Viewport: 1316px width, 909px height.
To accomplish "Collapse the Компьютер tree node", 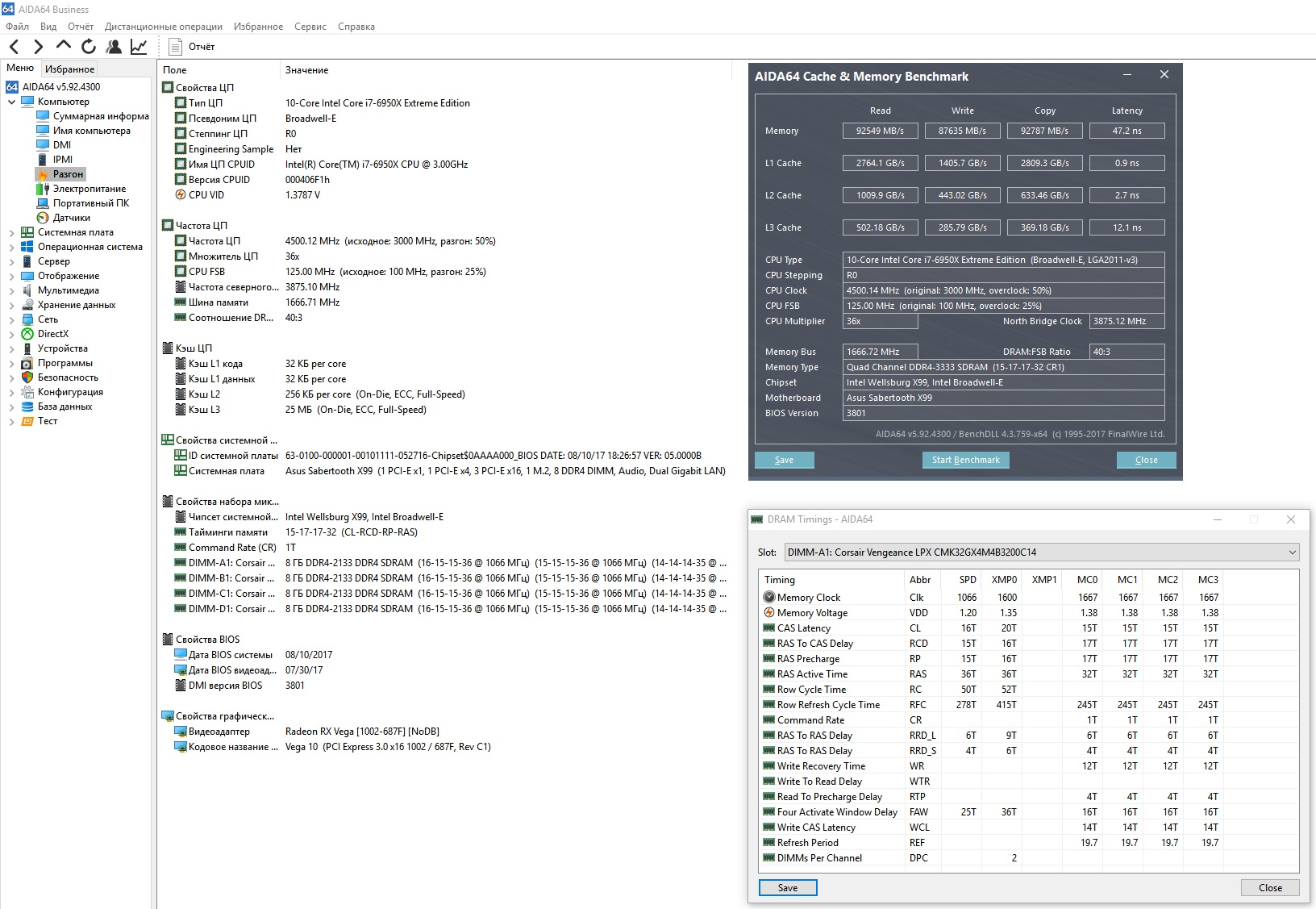I will [11, 102].
